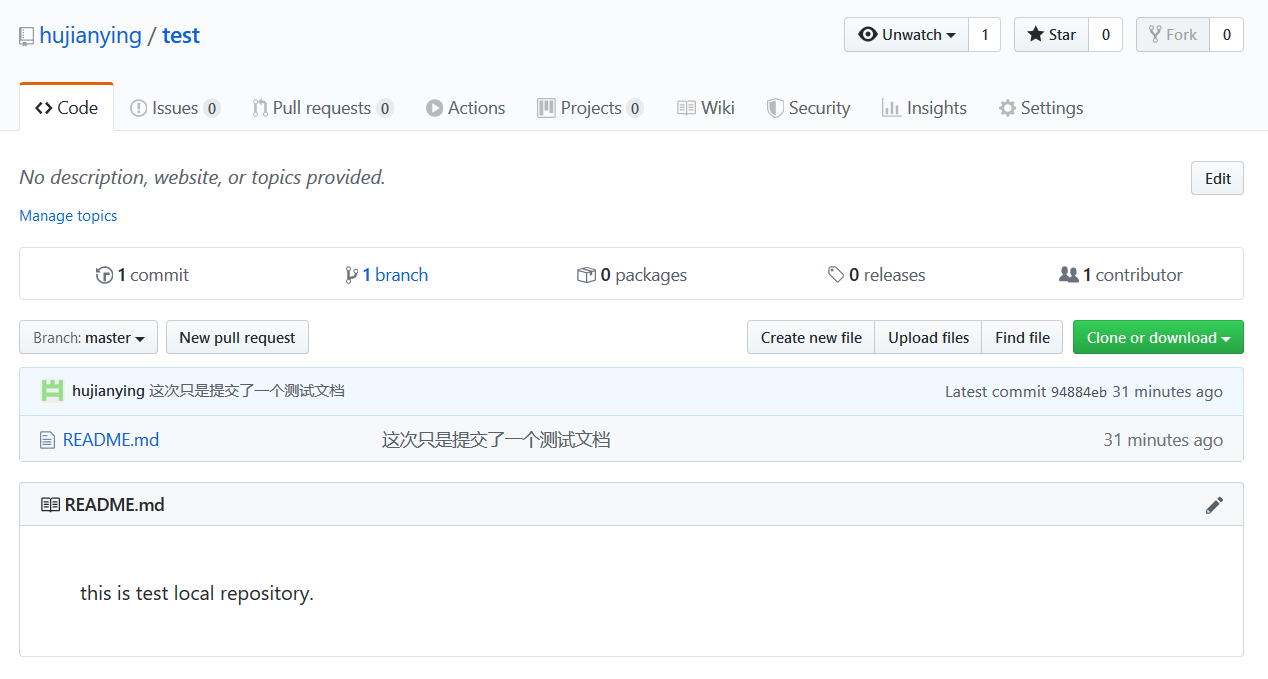The image size is (1268, 679).
Task: Open the commit message in README.md row
Action: coord(496,440)
